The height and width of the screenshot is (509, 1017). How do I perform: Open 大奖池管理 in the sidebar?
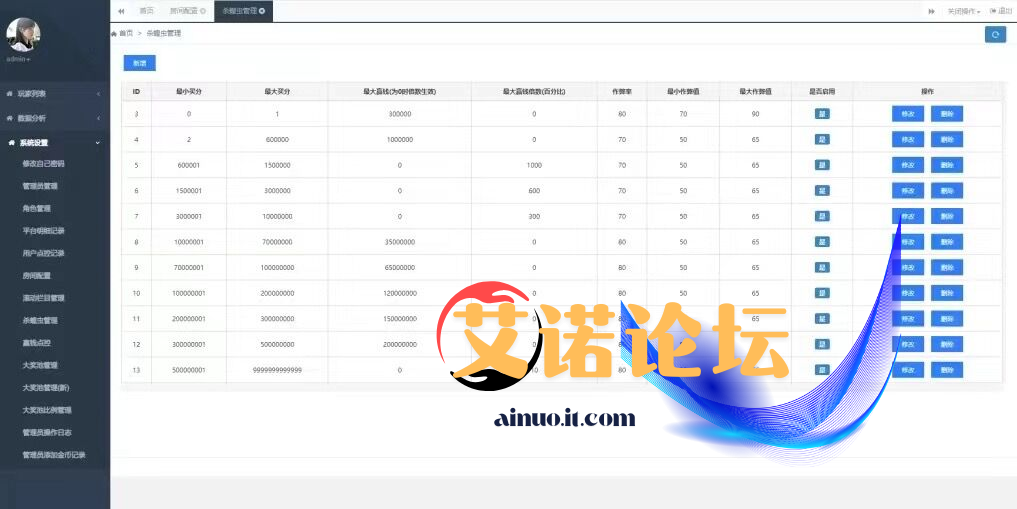40,365
